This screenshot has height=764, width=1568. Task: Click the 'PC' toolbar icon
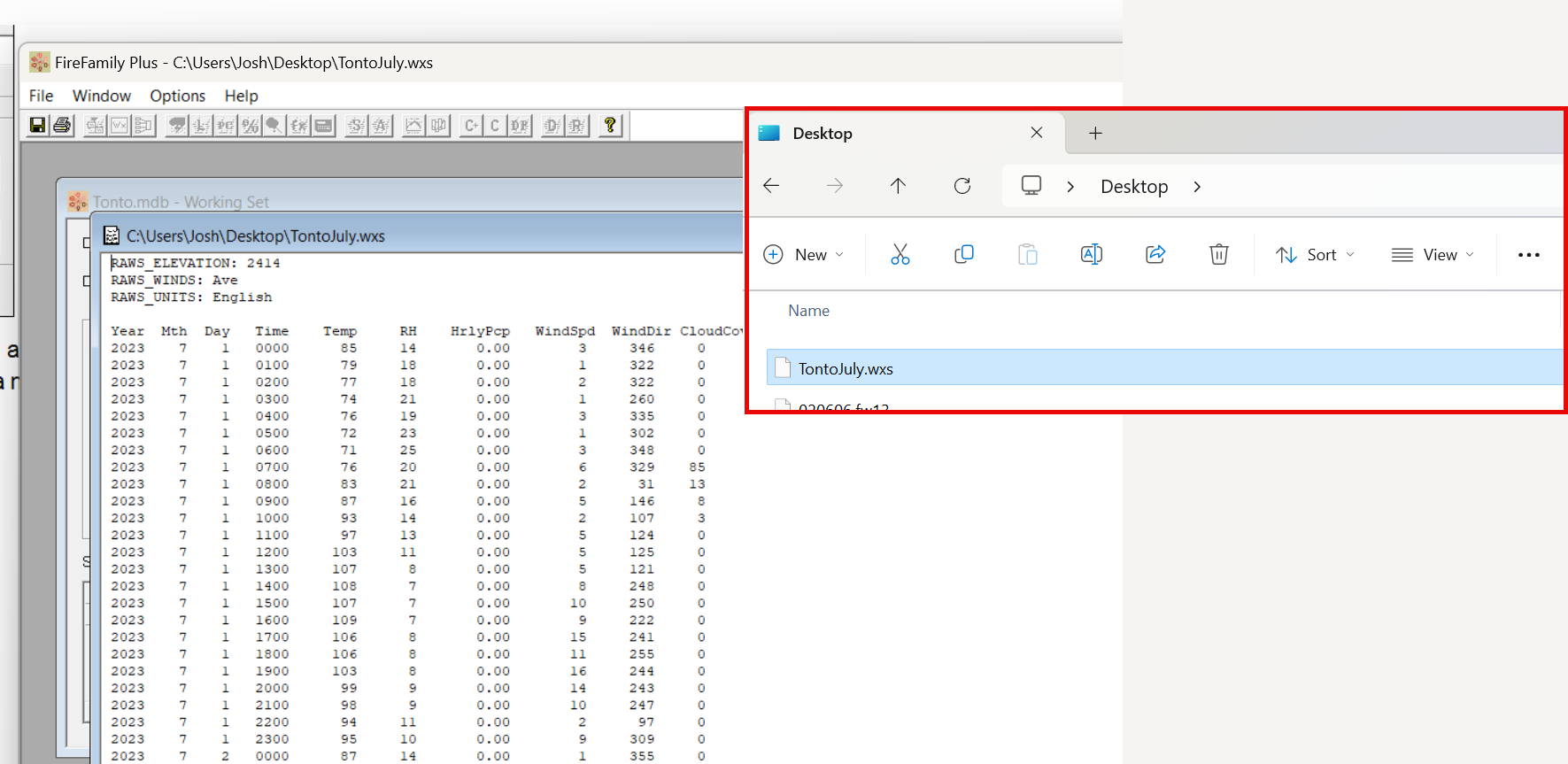click(226, 125)
